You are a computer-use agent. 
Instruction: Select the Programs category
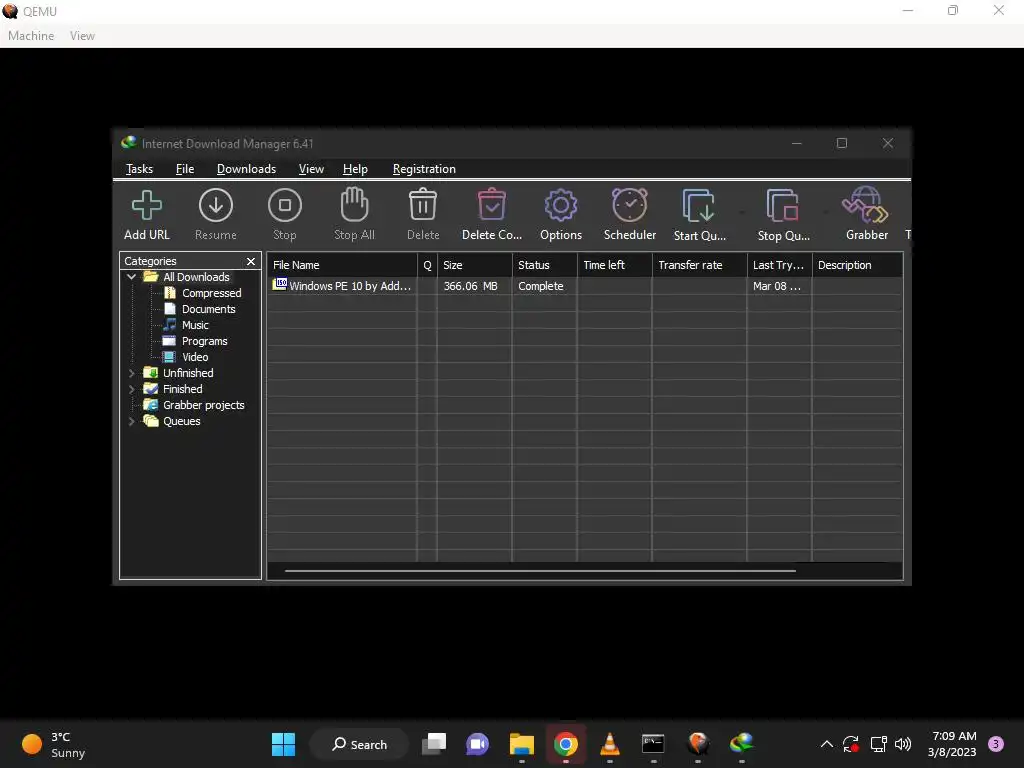[204, 341]
